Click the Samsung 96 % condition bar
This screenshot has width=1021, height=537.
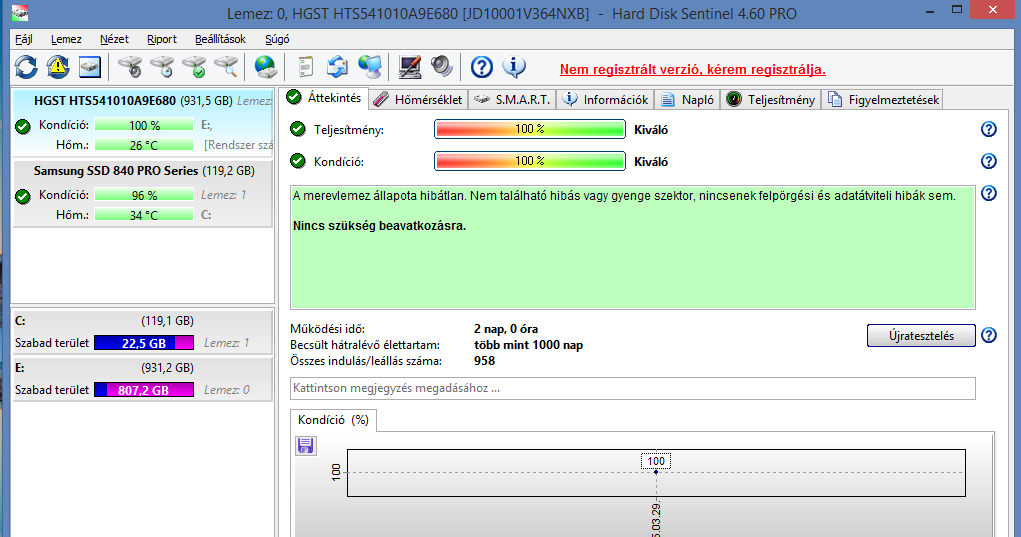tap(144, 195)
